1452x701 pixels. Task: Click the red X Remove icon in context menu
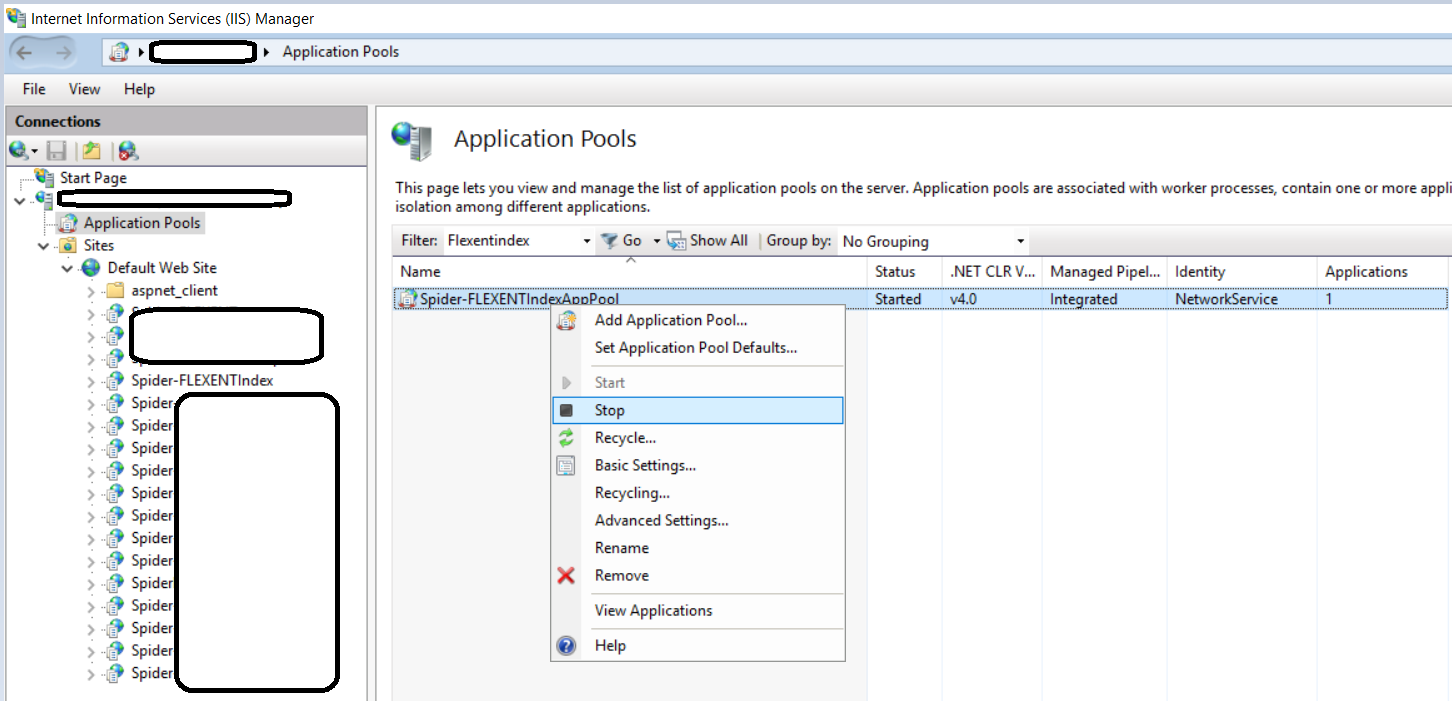point(566,575)
